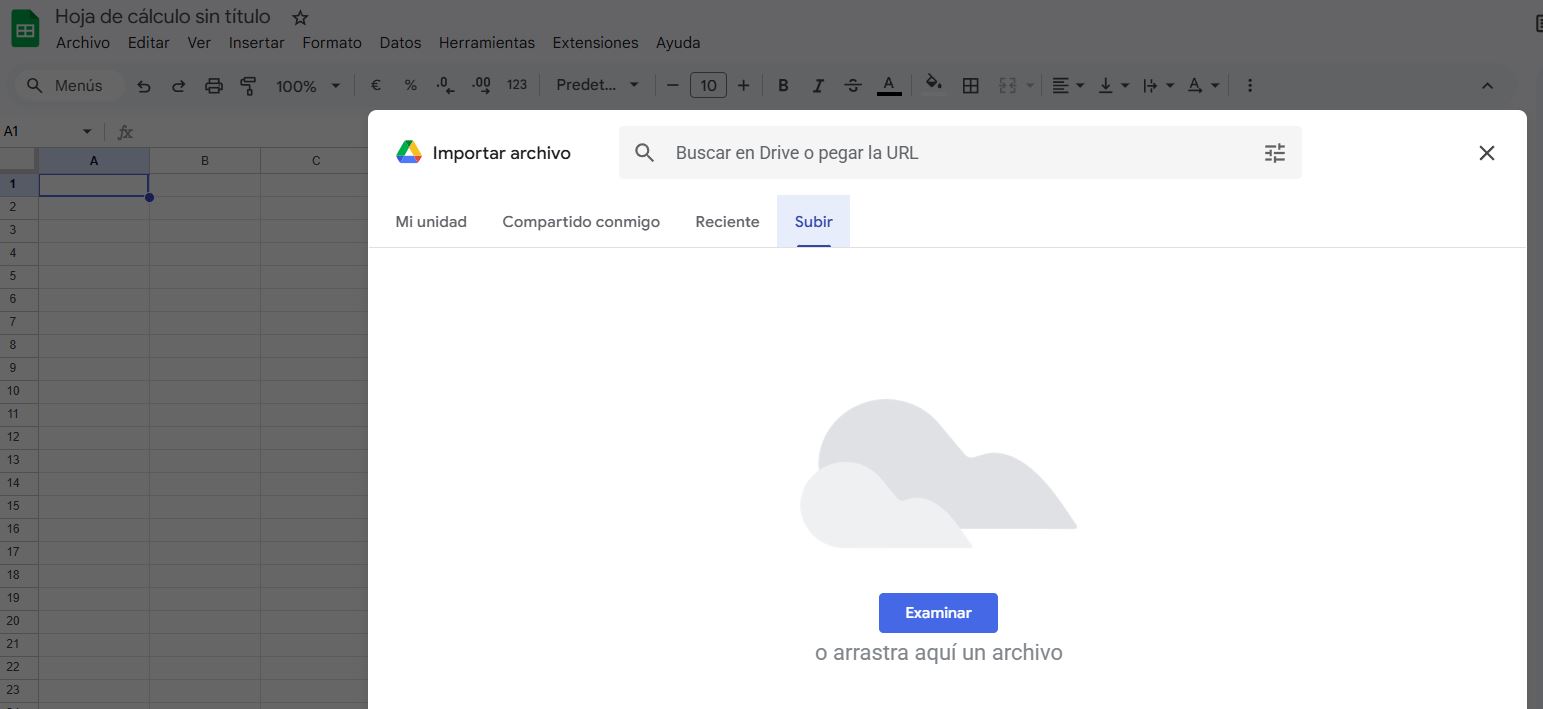Decrease decimal places button
This screenshot has height=709, width=1543.
click(x=446, y=86)
